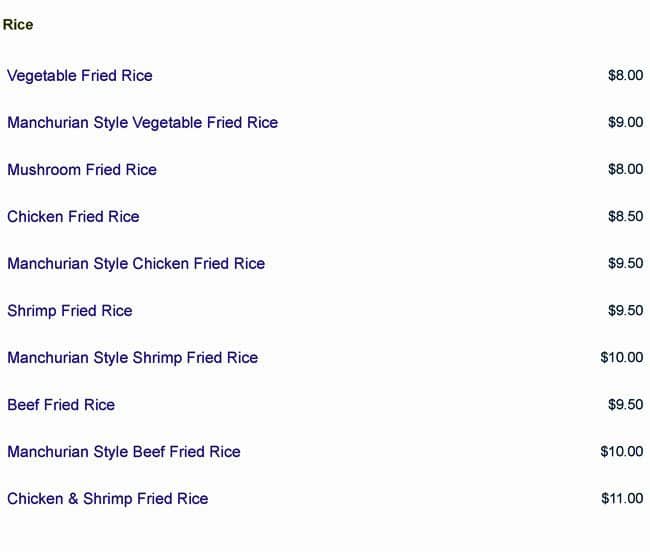Click $9.50 price for Manchurian Chicken Rice
Image resolution: width=650 pixels, height=552 pixels.
tap(625, 263)
